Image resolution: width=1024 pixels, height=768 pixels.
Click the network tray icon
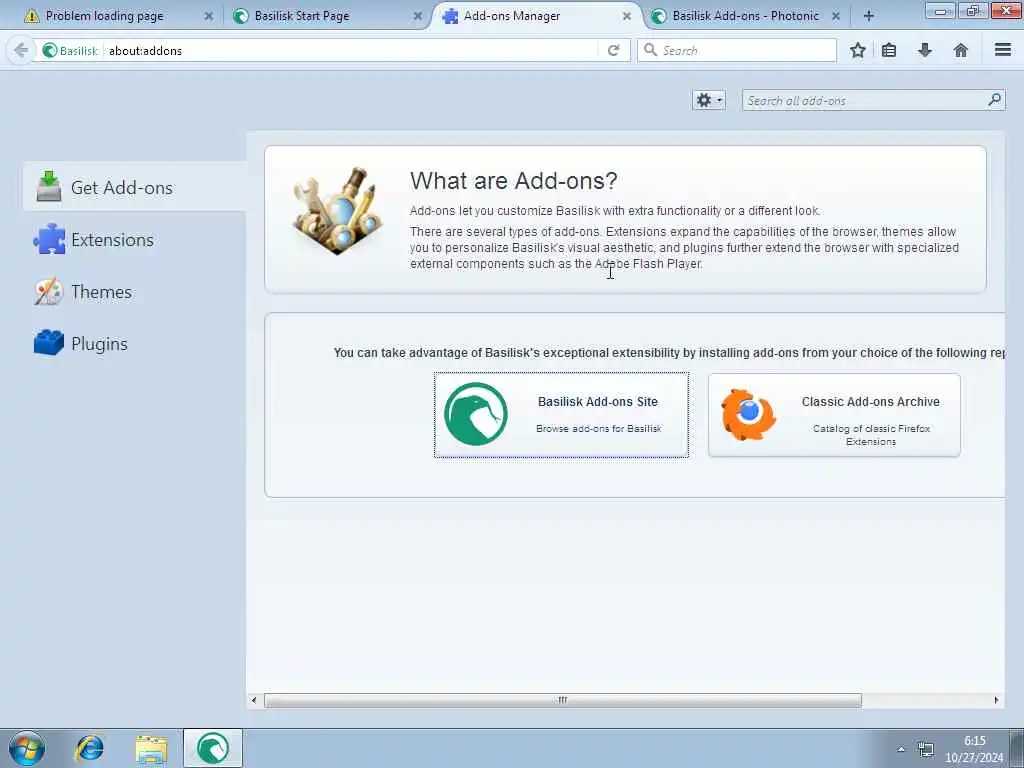tap(925, 749)
